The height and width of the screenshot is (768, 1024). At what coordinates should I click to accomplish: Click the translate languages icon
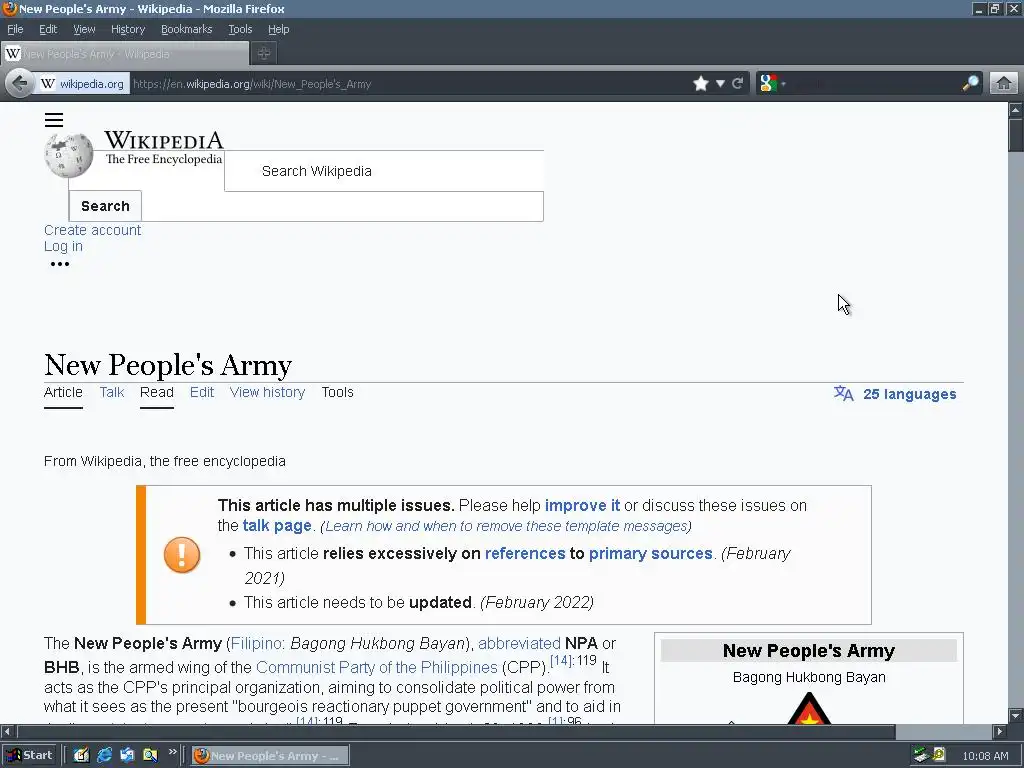(x=843, y=393)
